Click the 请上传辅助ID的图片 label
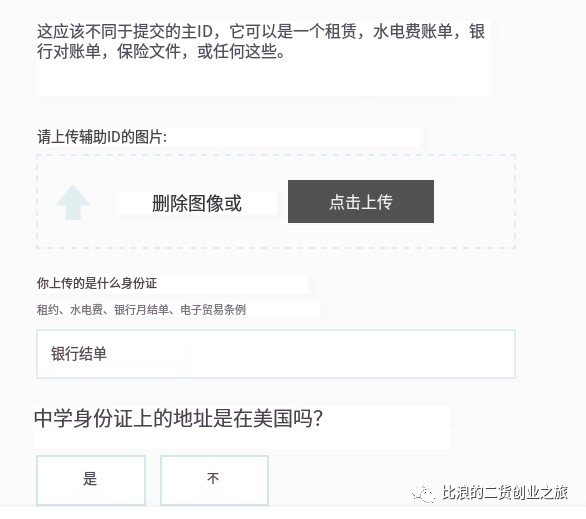 102,137
